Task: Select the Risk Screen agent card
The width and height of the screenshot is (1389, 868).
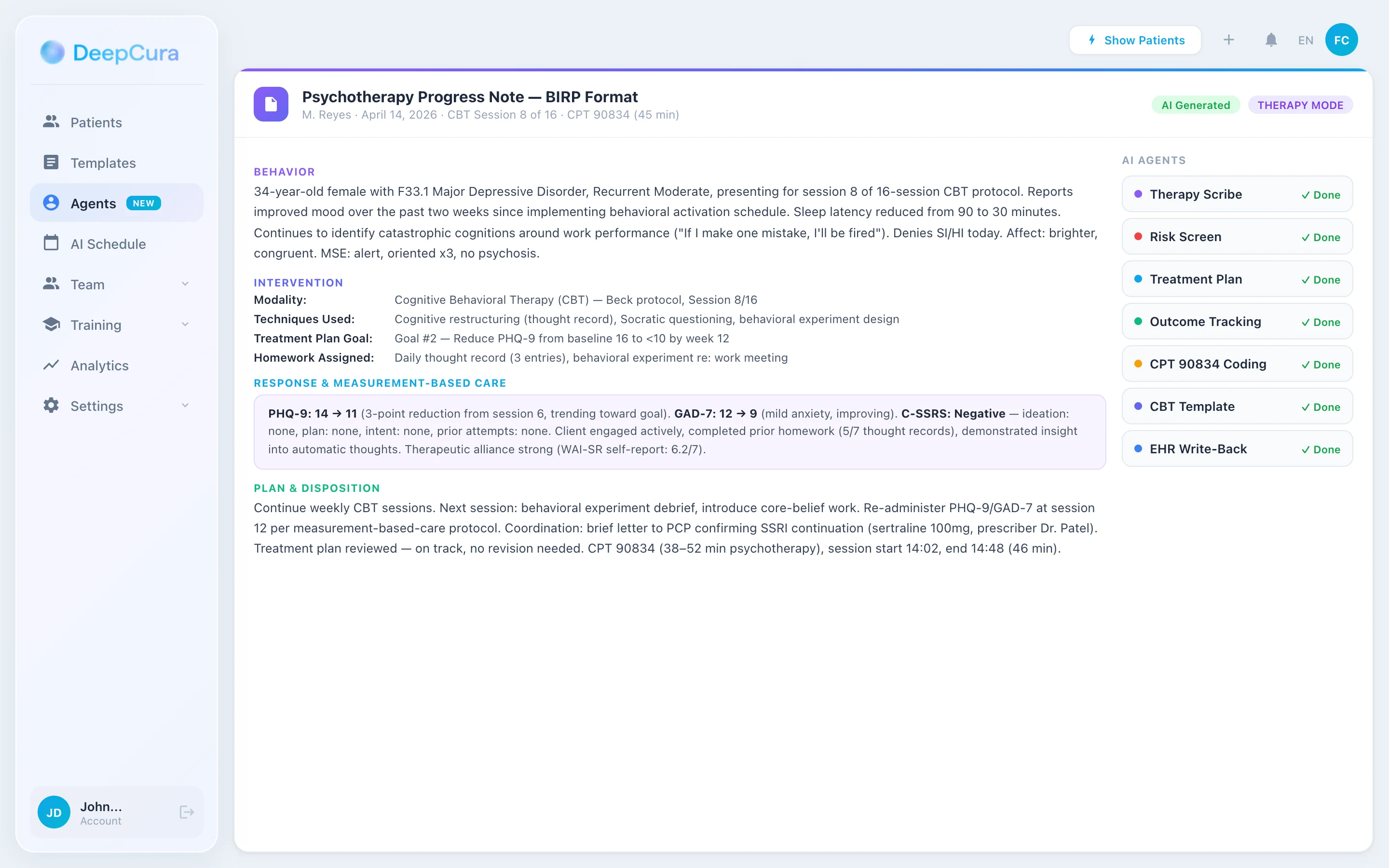Action: (1237, 236)
